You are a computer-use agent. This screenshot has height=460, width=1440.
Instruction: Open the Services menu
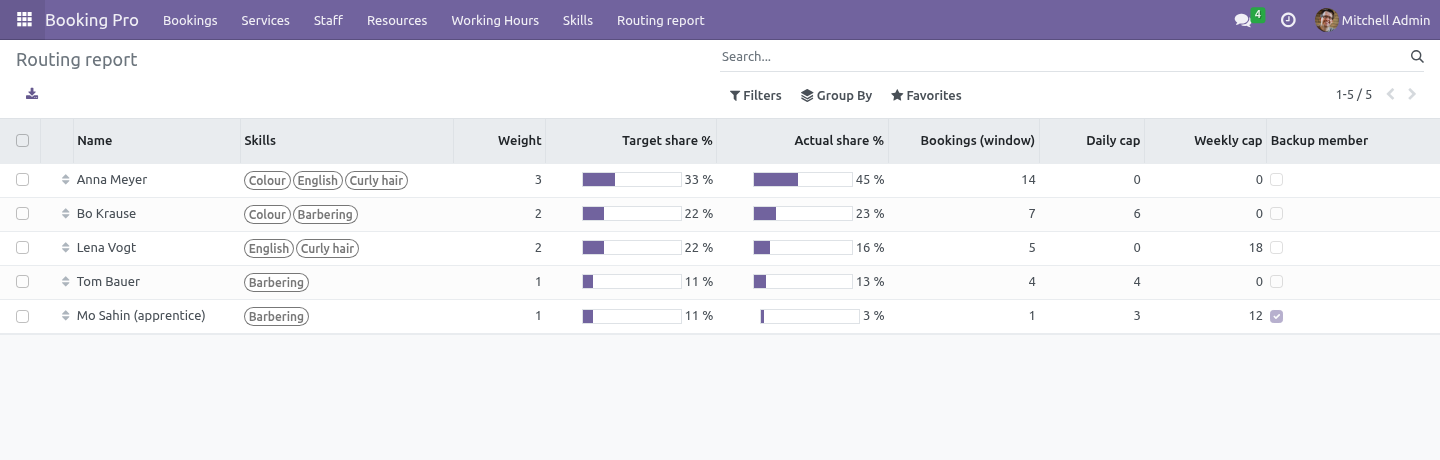266,20
